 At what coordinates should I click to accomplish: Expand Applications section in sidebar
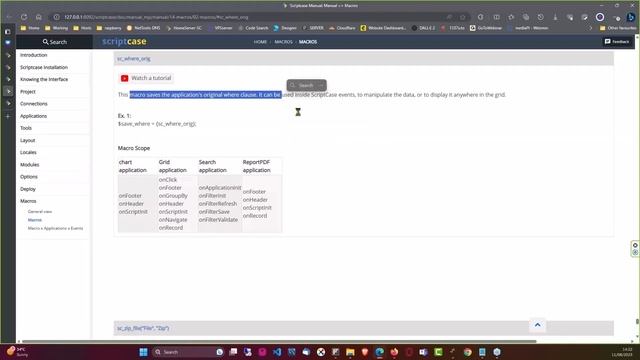click(x=33, y=116)
